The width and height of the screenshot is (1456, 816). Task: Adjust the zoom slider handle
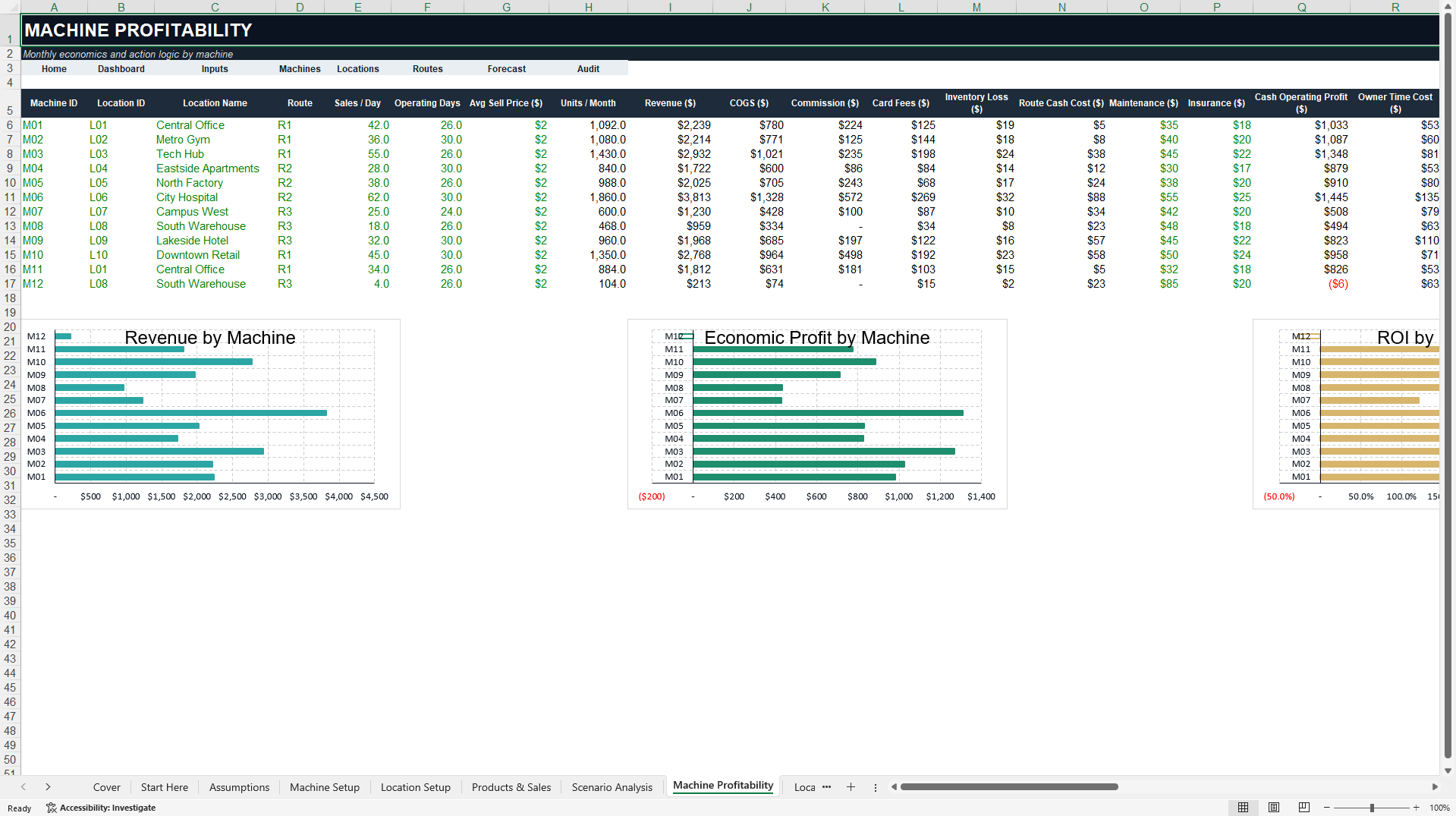tap(1372, 808)
